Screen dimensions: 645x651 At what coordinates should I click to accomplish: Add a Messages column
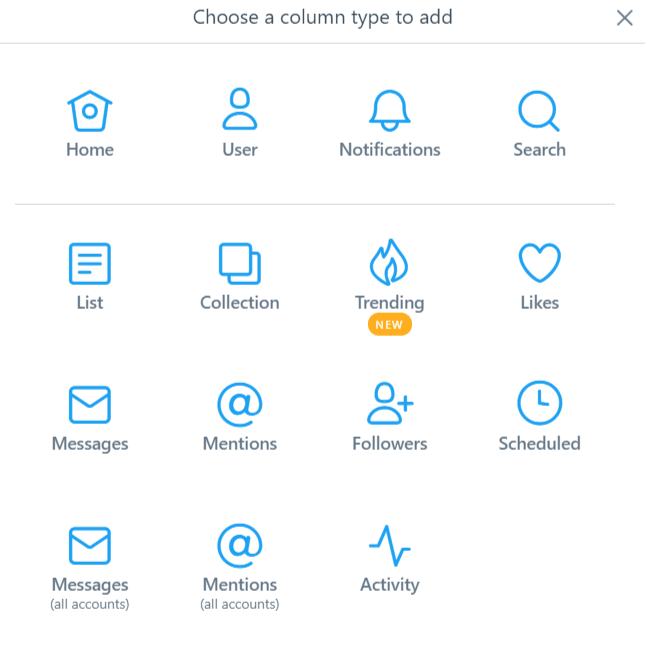[90, 405]
